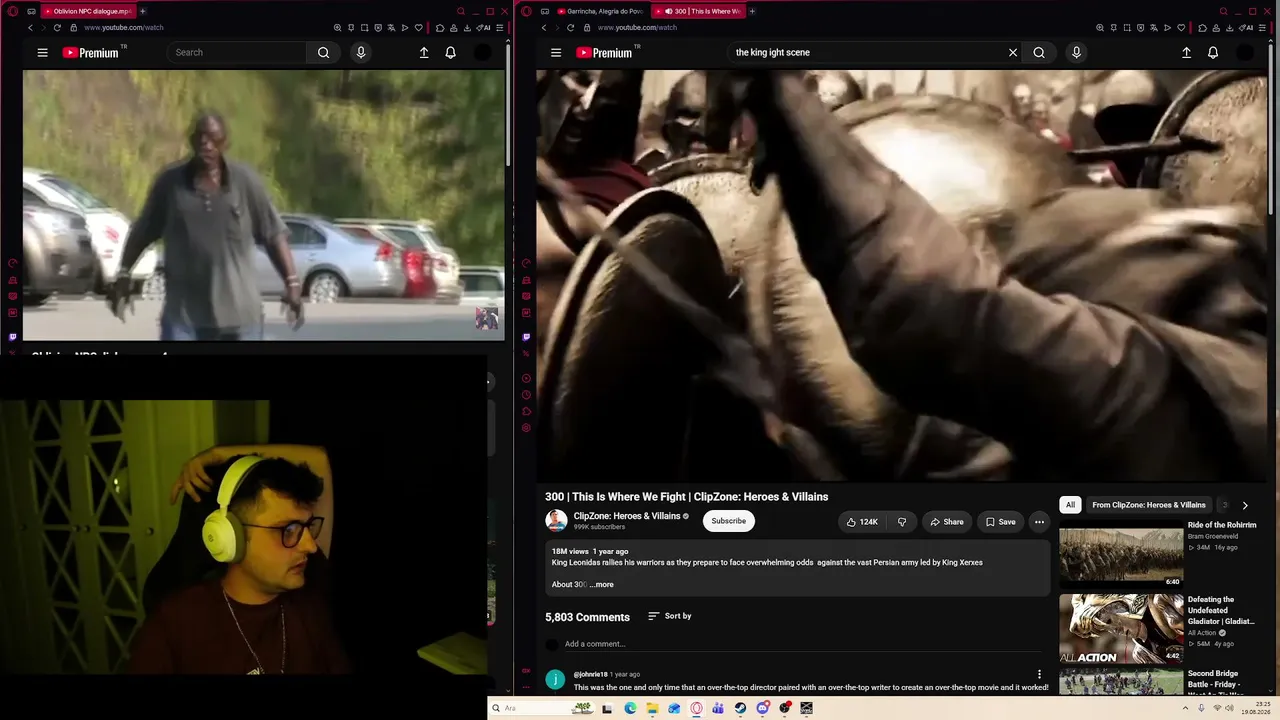Screen dimensions: 1280x720
Task: Reload the page in the left browser window
Action: pos(57,28)
